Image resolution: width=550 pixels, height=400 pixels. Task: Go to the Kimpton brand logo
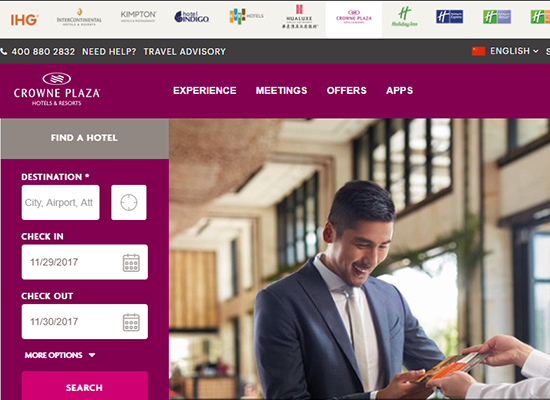(138, 16)
